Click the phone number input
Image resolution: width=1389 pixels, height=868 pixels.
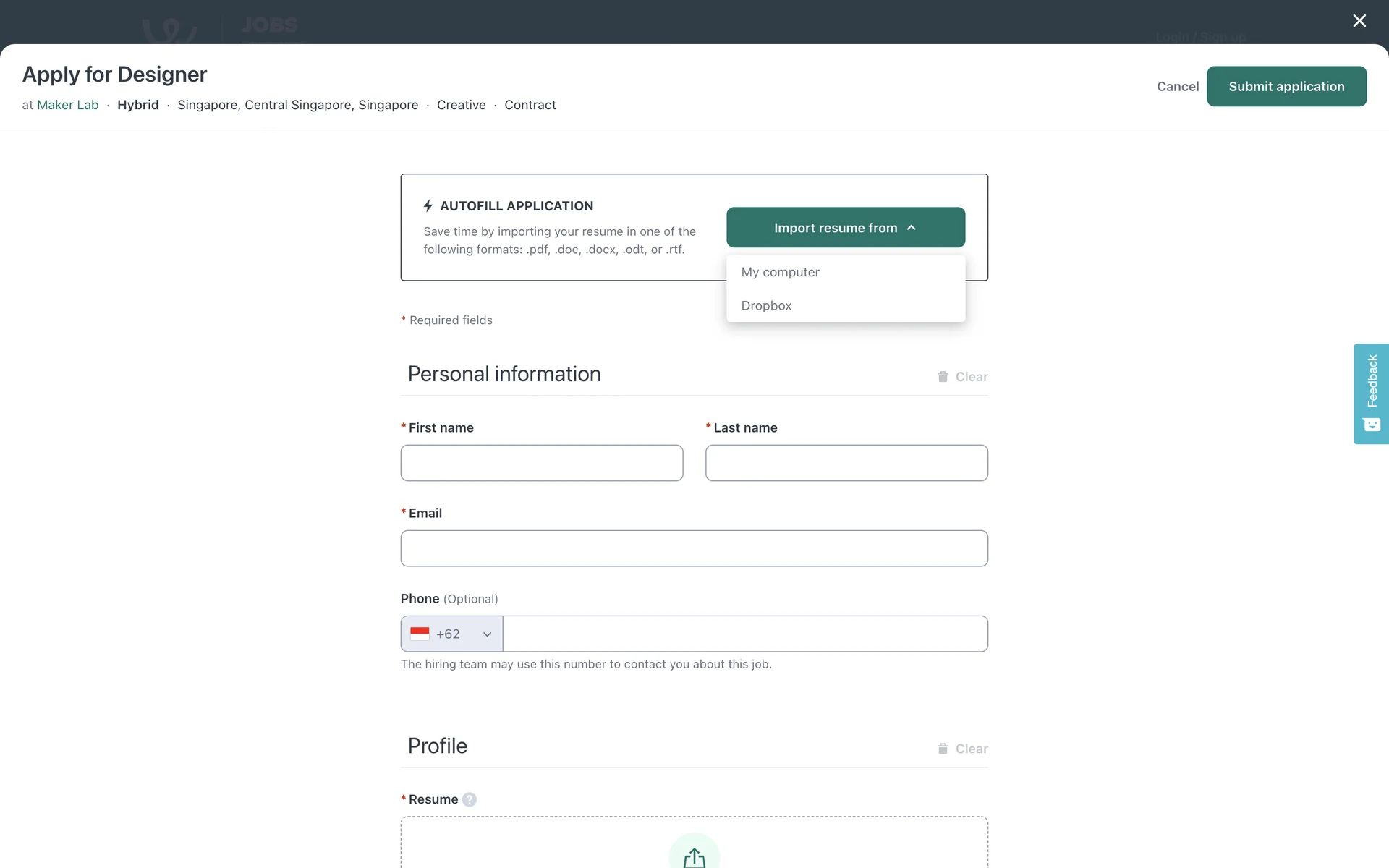(744, 634)
